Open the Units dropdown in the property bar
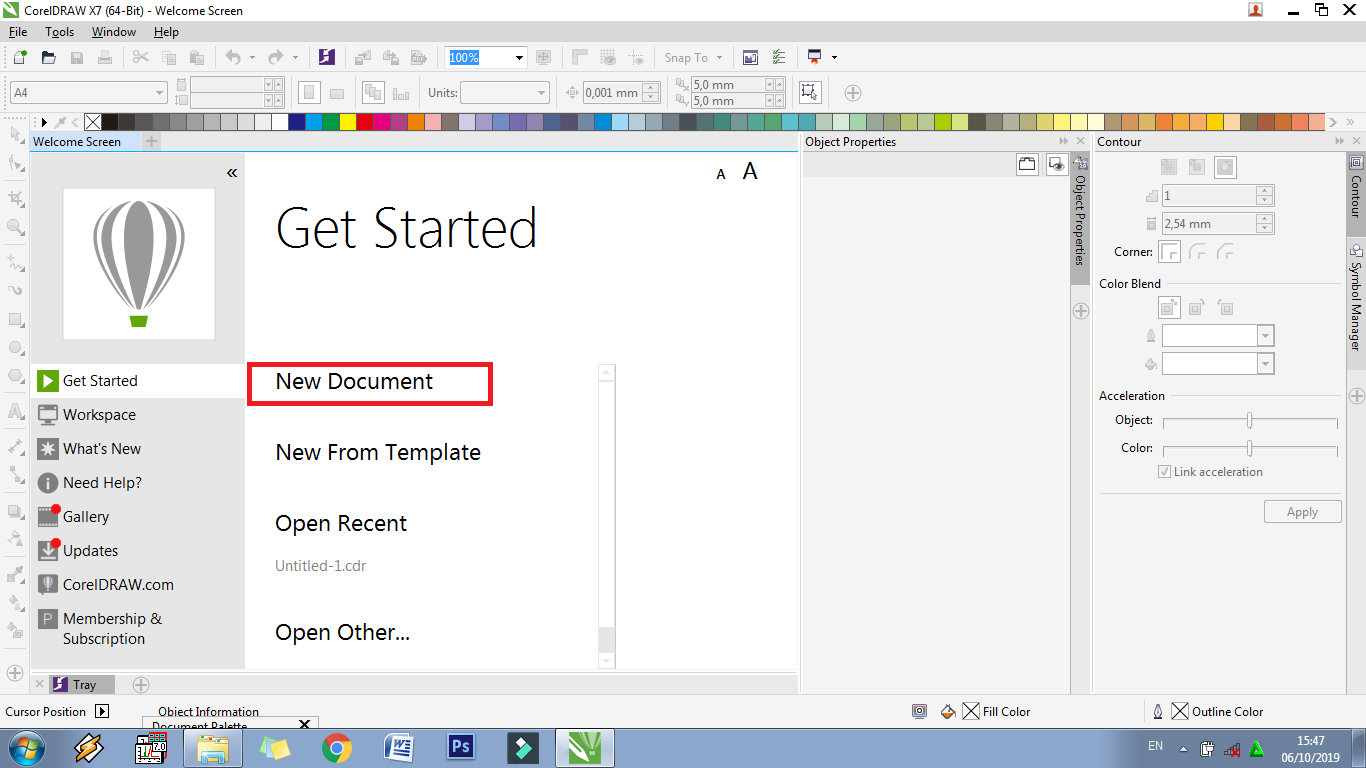The image size is (1366, 768). [505, 92]
